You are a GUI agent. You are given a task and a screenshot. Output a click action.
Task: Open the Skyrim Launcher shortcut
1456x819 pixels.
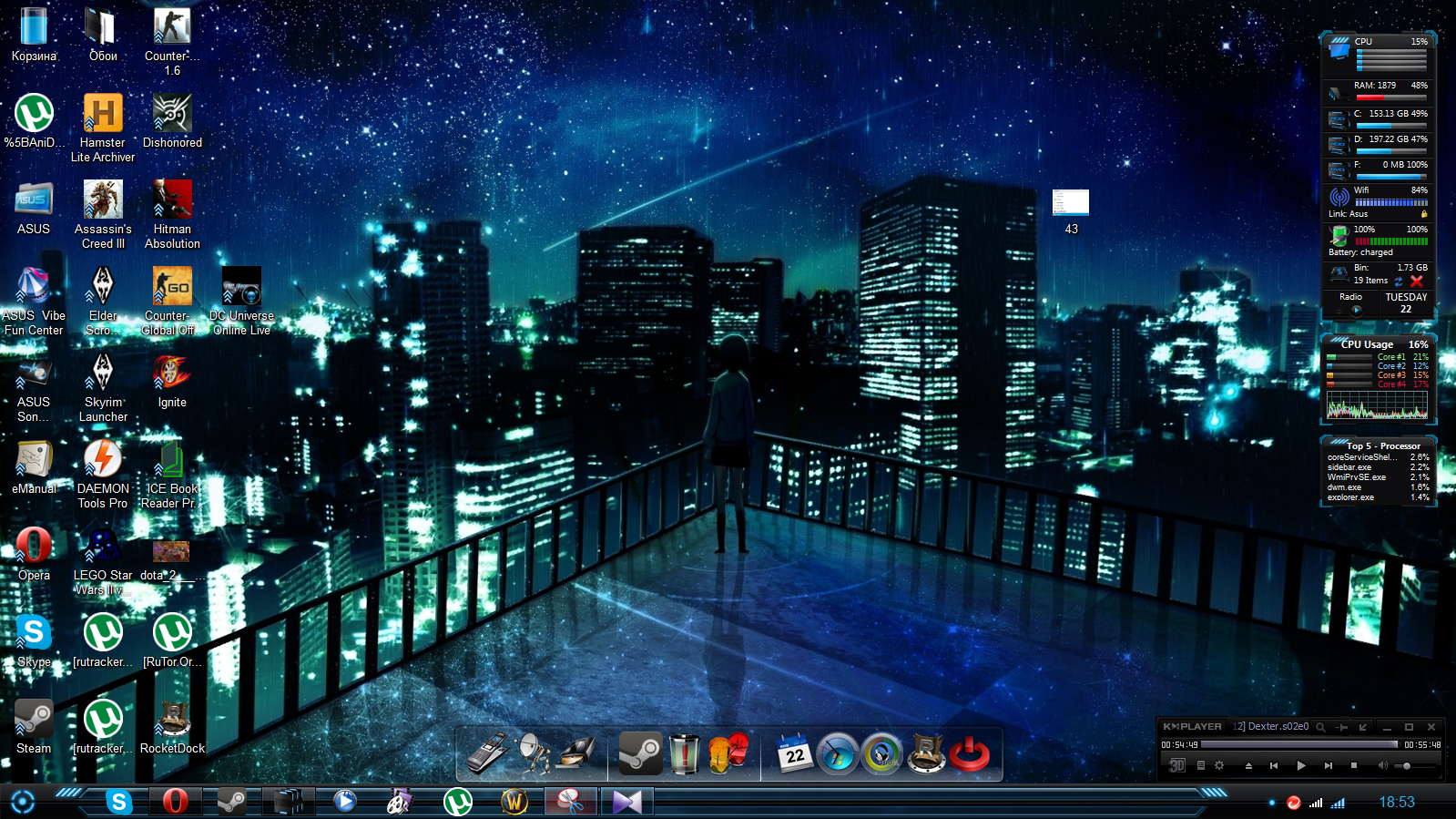tap(103, 387)
